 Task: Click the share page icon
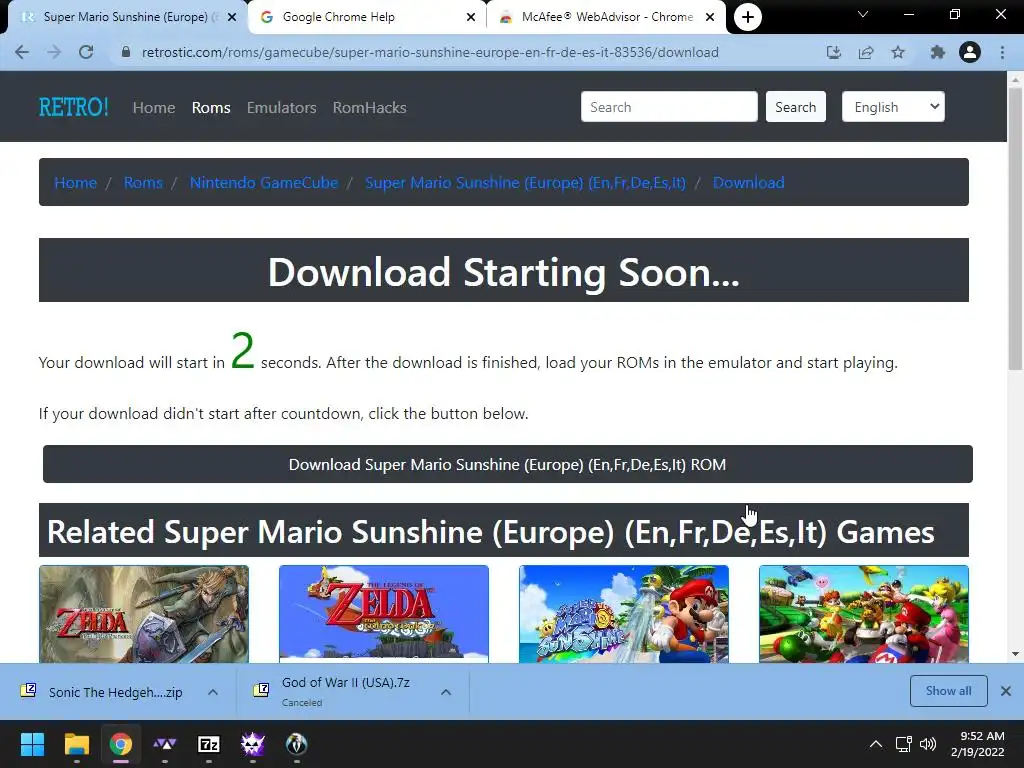click(x=866, y=52)
